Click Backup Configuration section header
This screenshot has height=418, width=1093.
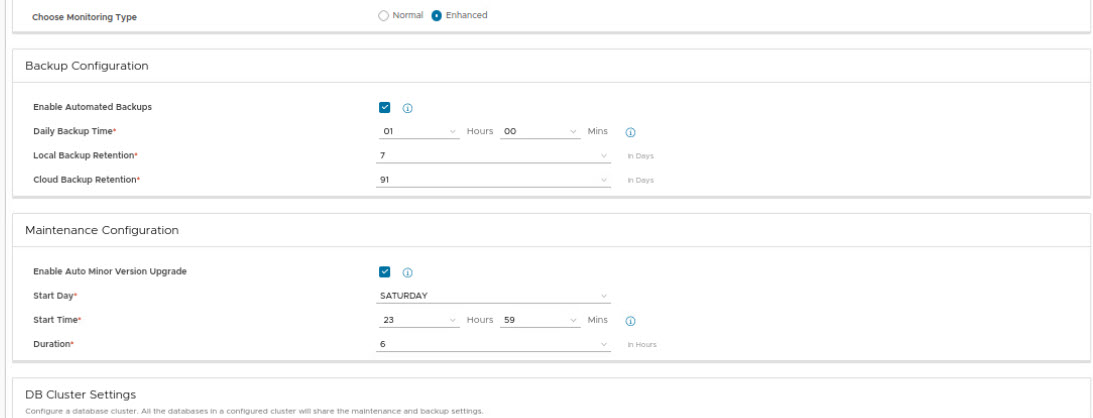click(86, 65)
